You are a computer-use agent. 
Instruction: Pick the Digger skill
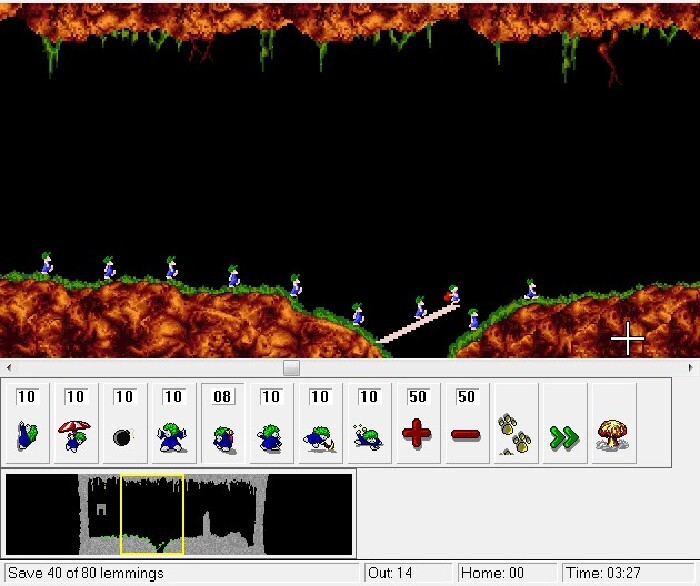coord(368,424)
